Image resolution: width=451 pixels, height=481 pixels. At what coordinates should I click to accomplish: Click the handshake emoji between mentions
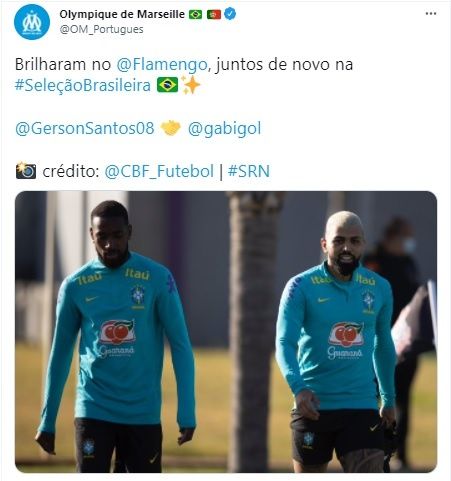(x=171, y=128)
